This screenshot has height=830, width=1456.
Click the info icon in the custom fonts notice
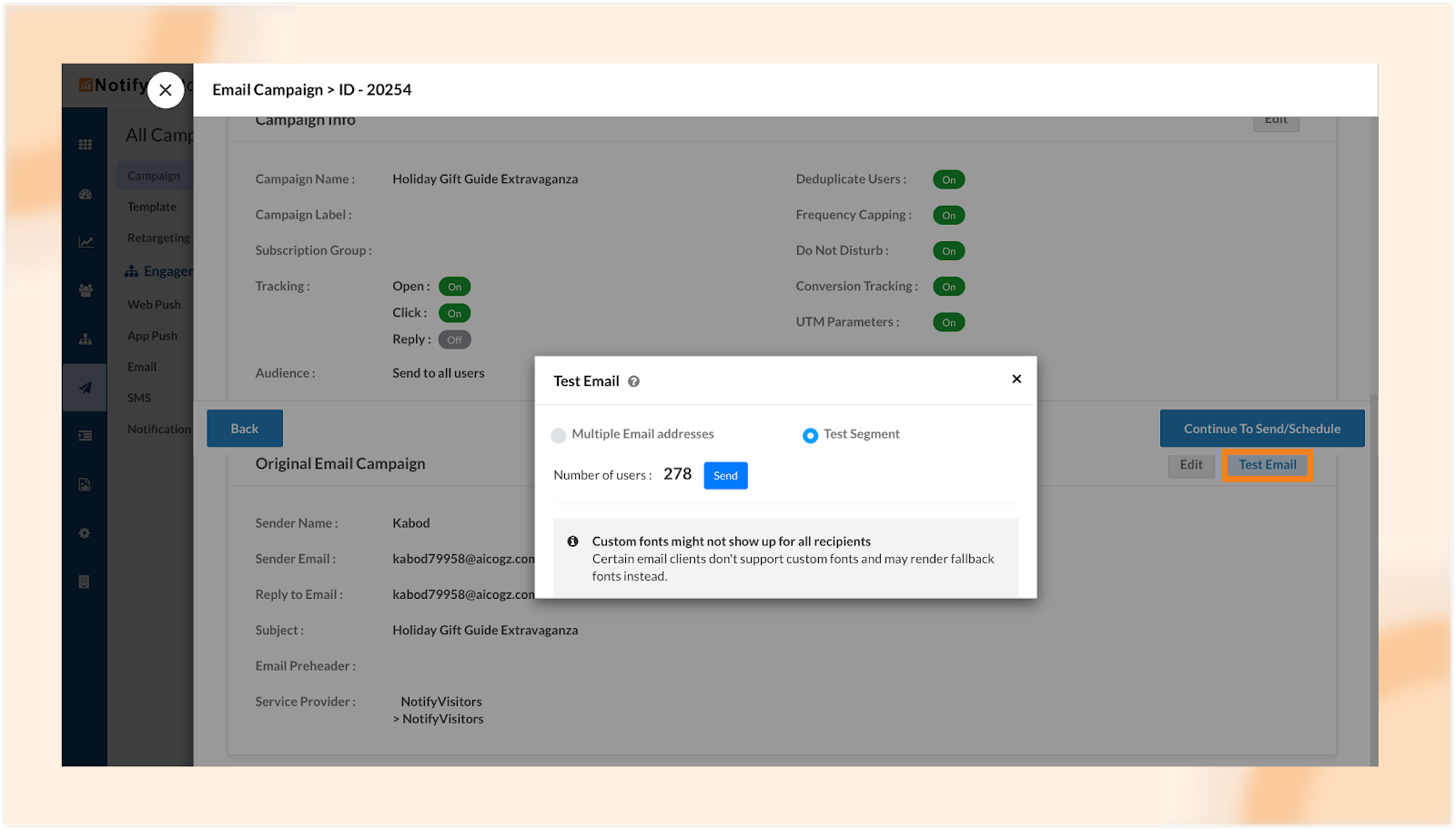(572, 542)
